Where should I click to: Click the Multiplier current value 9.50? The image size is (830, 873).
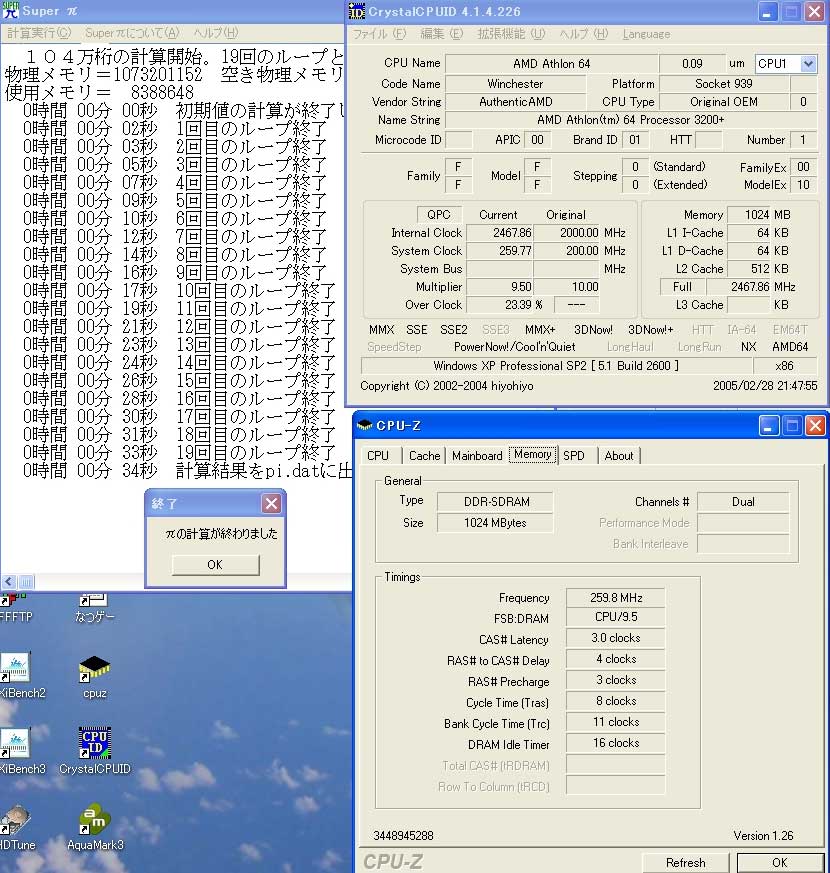click(499, 287)
